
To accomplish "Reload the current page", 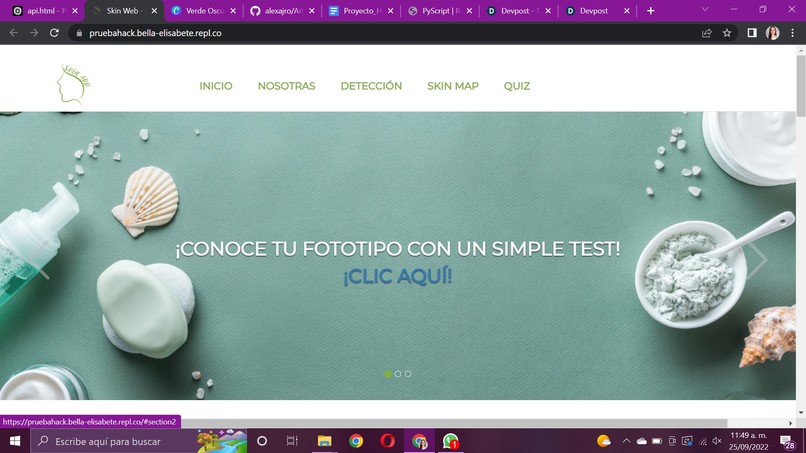I will point(54,33).
